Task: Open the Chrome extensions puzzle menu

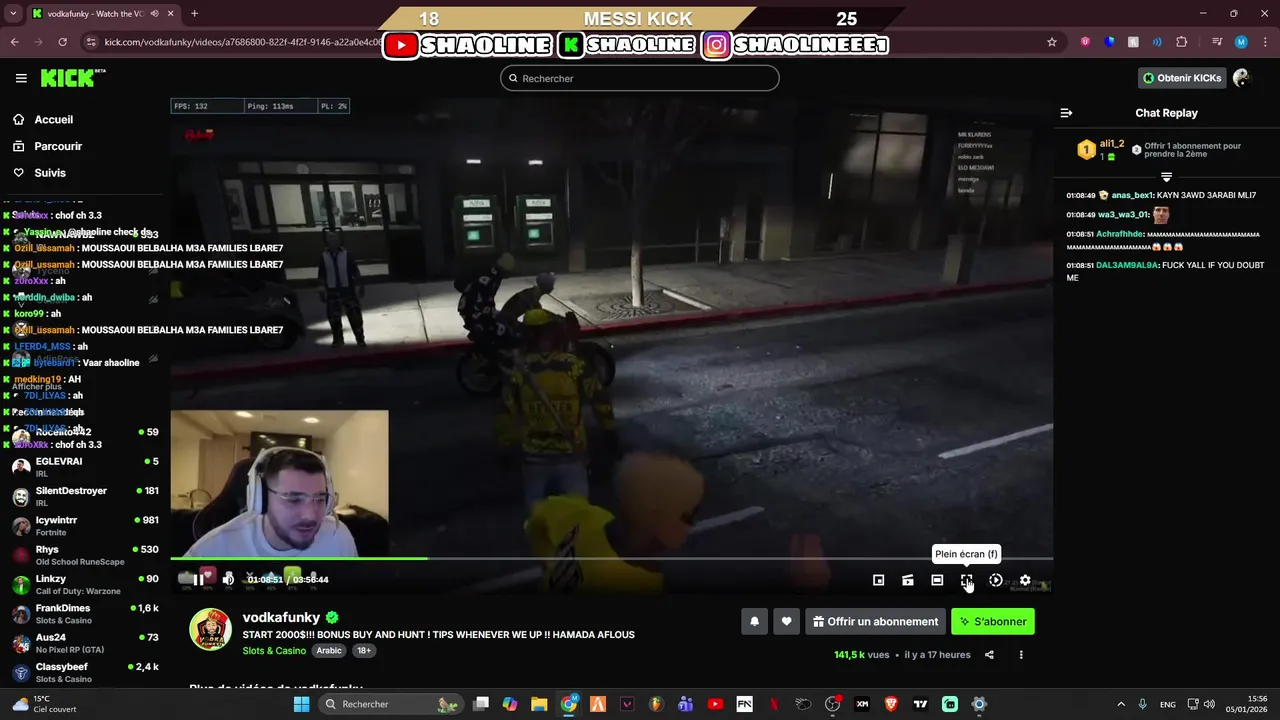Action: pyautogui.click(x=1182, y=42)
